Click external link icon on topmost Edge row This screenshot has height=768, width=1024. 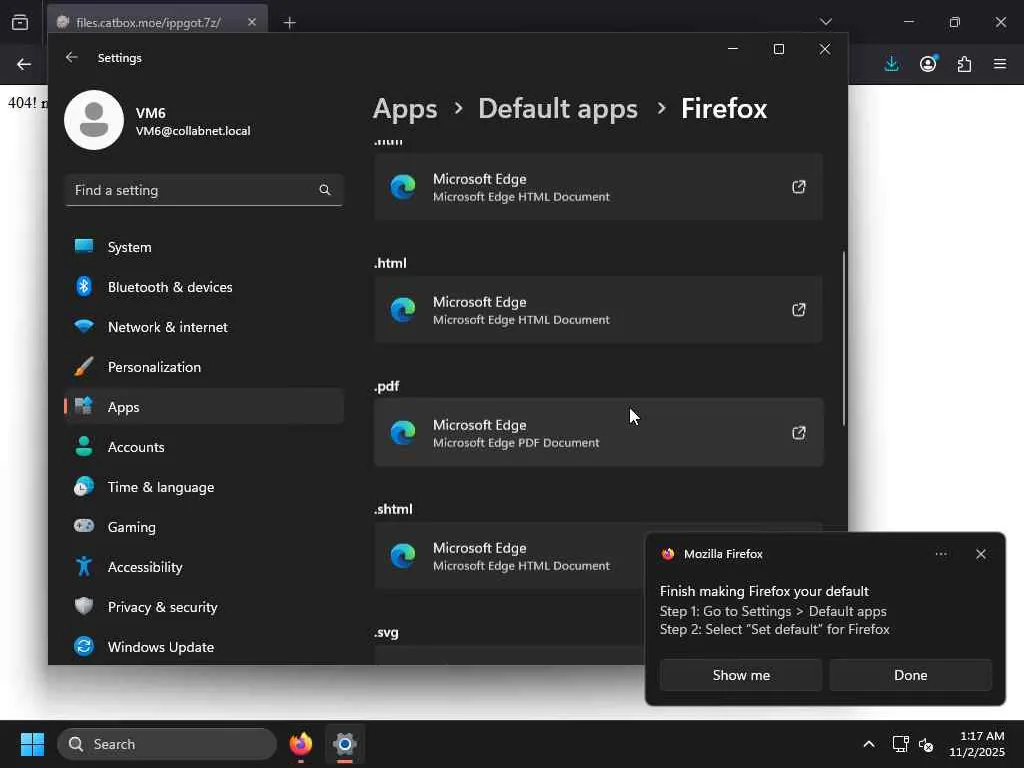(798, 187)
